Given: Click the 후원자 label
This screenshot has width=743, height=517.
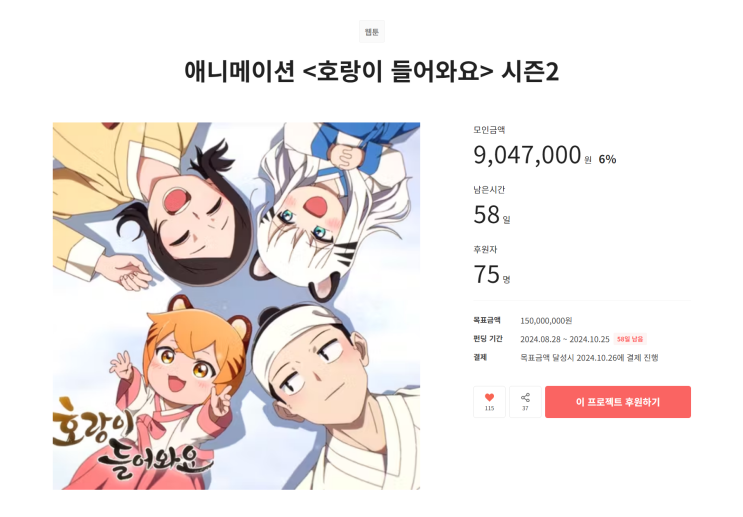Looking at the screenshot, I should pyautogui.click(x=485, y=249).
